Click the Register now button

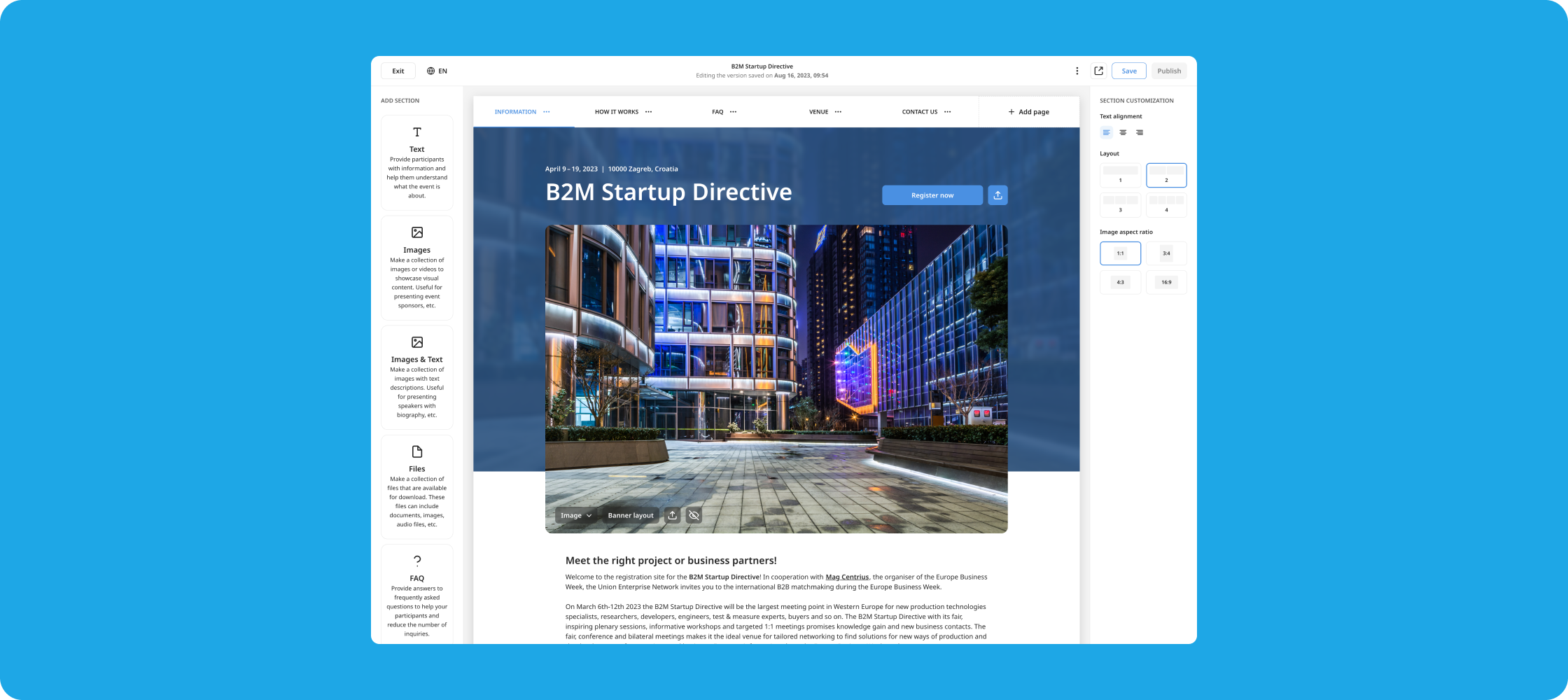[x=932, y=195]
